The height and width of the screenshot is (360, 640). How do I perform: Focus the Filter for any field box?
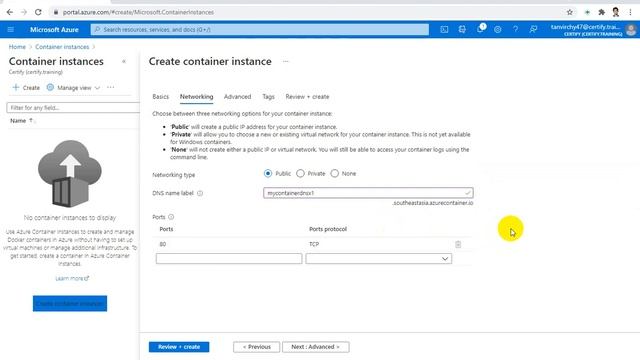tap(73, 108)
